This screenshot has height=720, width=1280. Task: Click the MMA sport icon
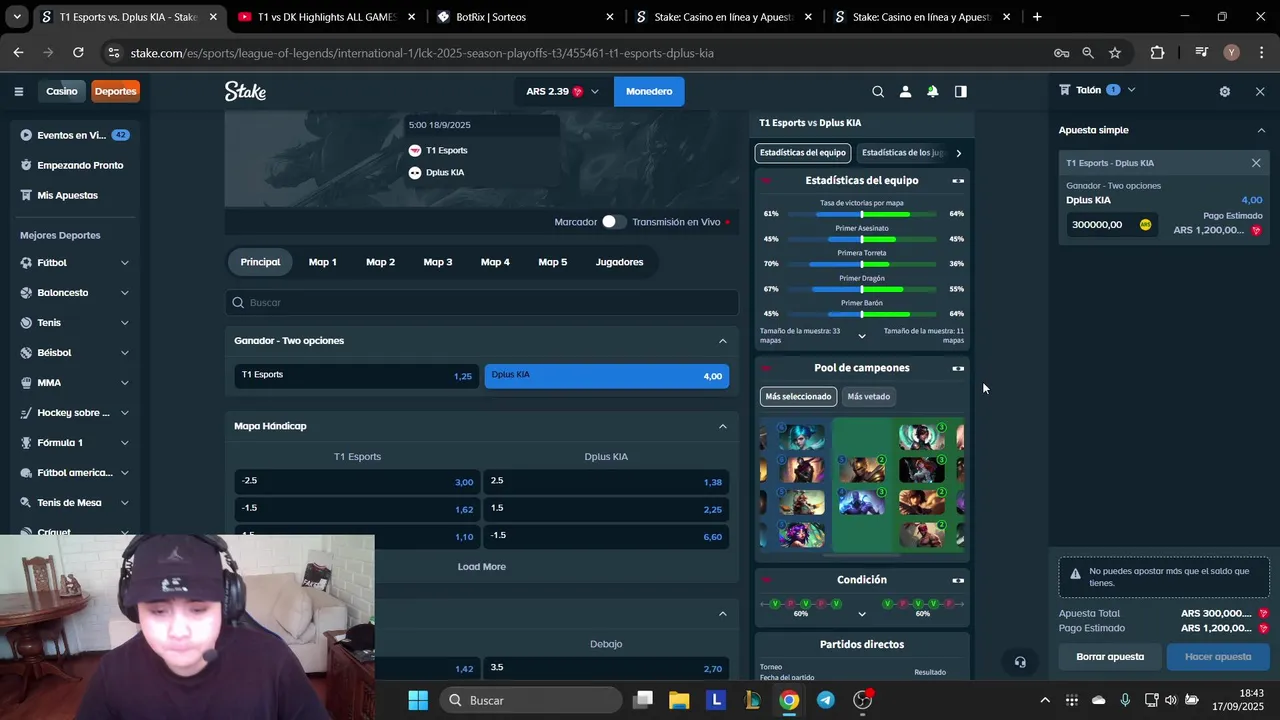27,382
